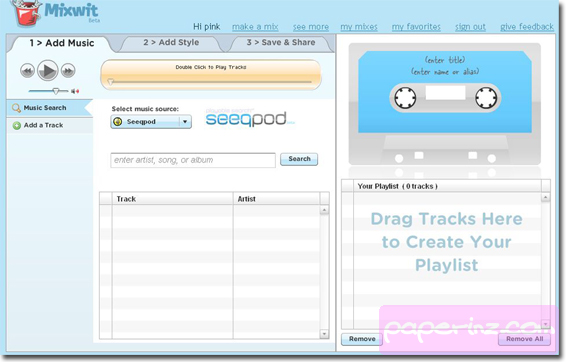Click the Mixwit bucket logo
The width and height of the screenshot is (570, 362).
pos(25,14)
